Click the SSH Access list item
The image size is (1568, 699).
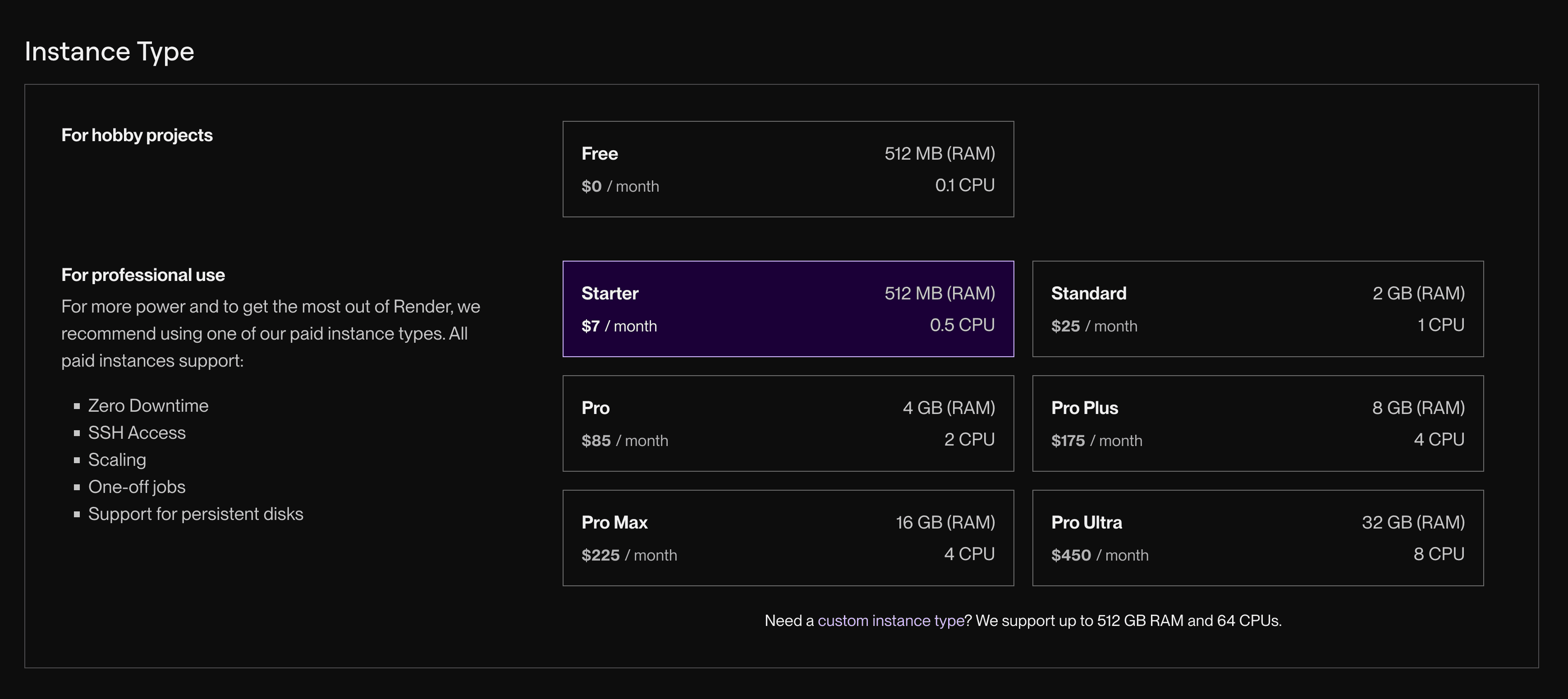[137, 433]
